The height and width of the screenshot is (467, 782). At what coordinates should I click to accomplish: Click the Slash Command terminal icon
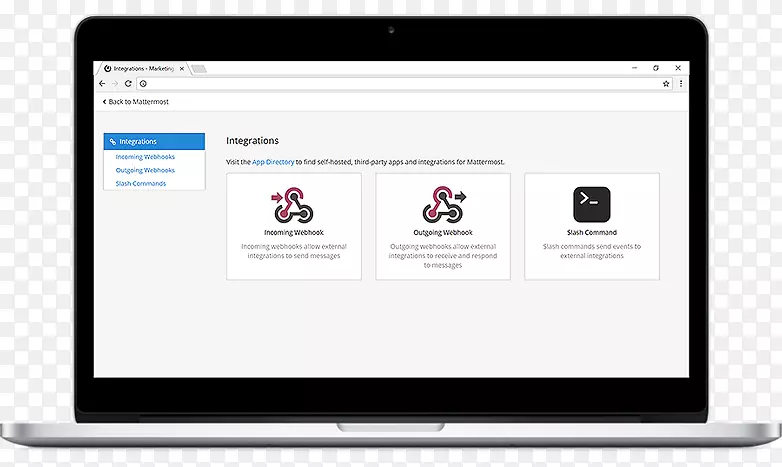pos(591,204)
